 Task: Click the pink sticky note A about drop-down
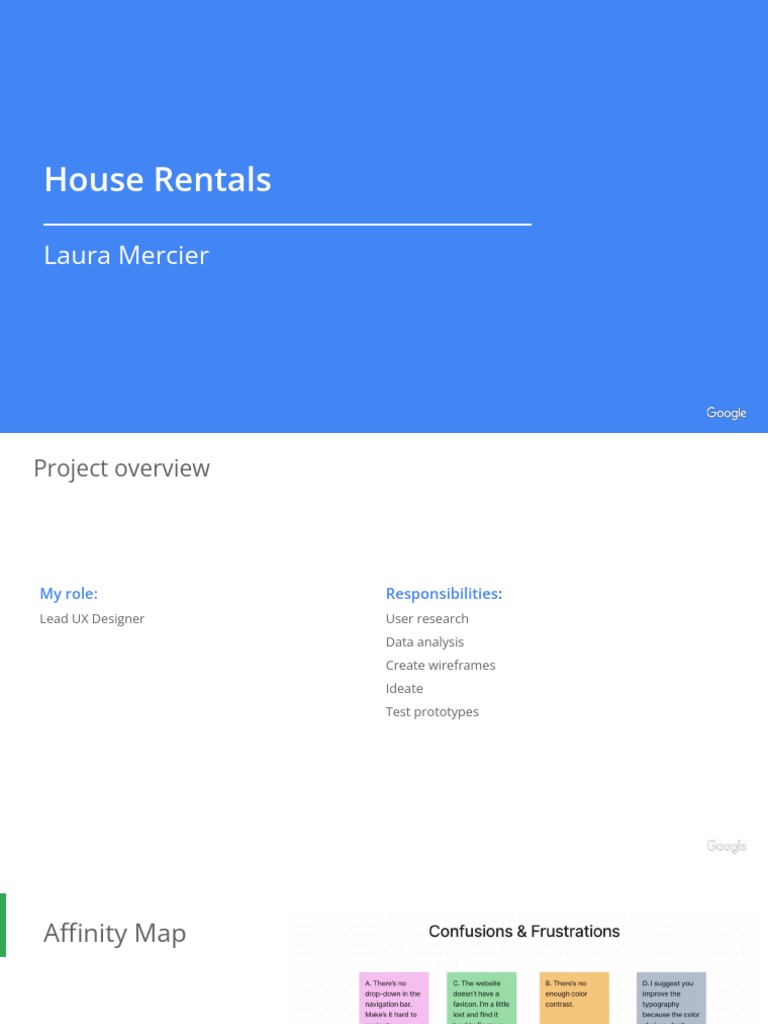point(394,998)
